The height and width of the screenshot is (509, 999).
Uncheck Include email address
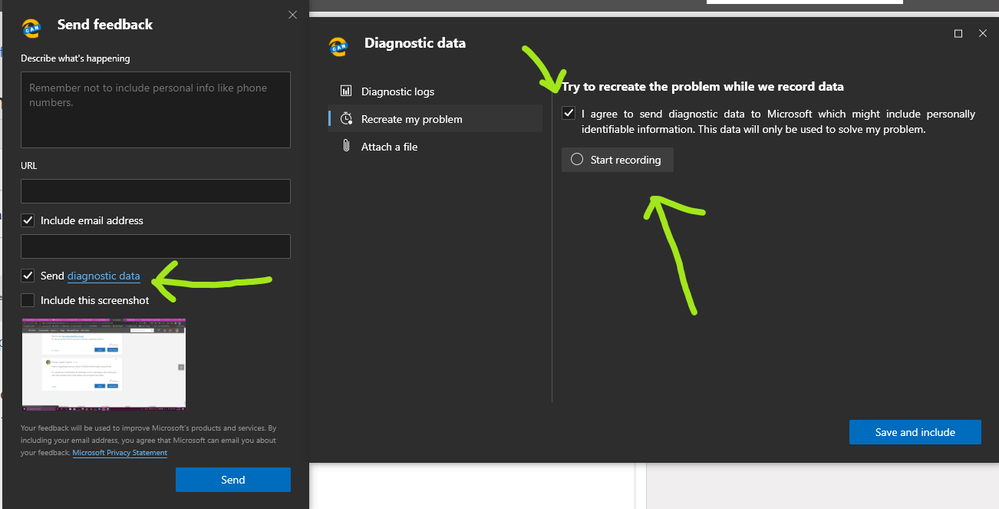27,220
